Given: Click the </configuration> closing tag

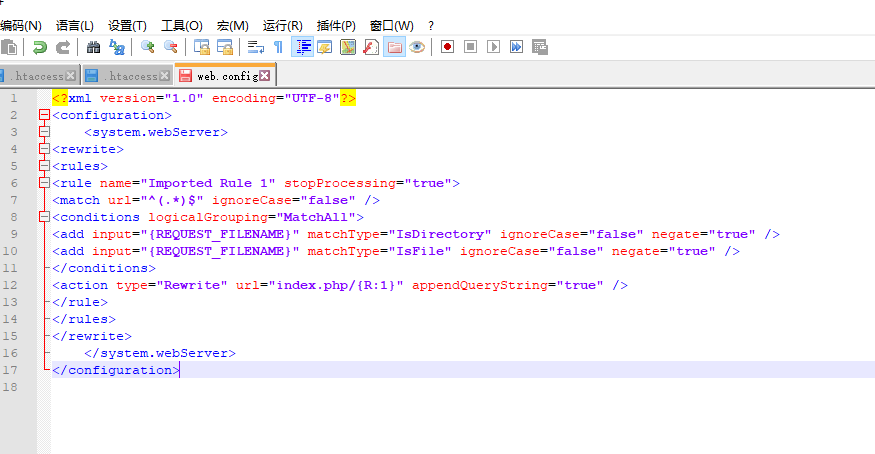Looking at the screenshot, I should coord(116,370).
